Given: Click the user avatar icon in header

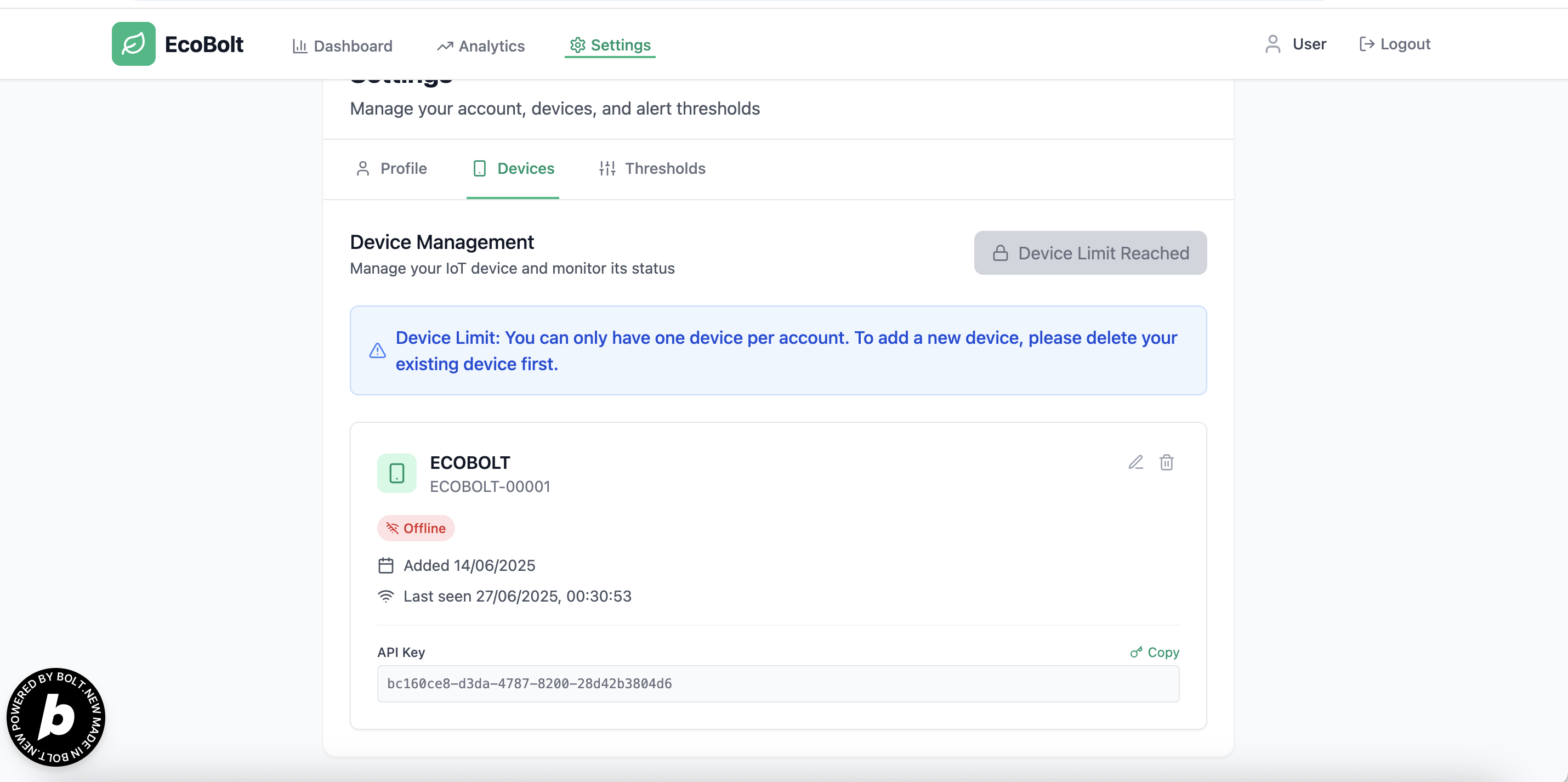Looking at the screenshot, I should [1272, 44].
